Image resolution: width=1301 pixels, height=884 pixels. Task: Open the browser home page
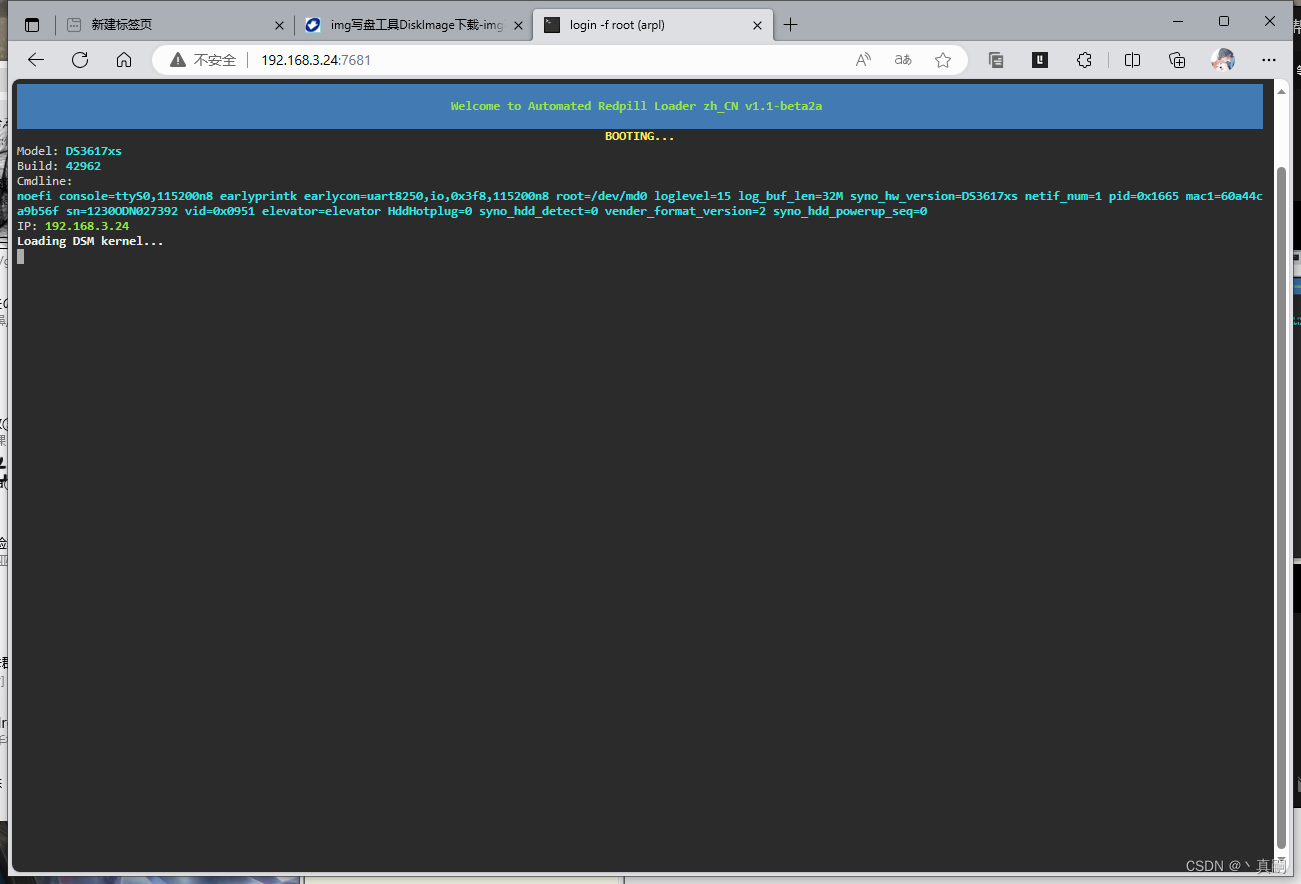[x=124, y=60]
